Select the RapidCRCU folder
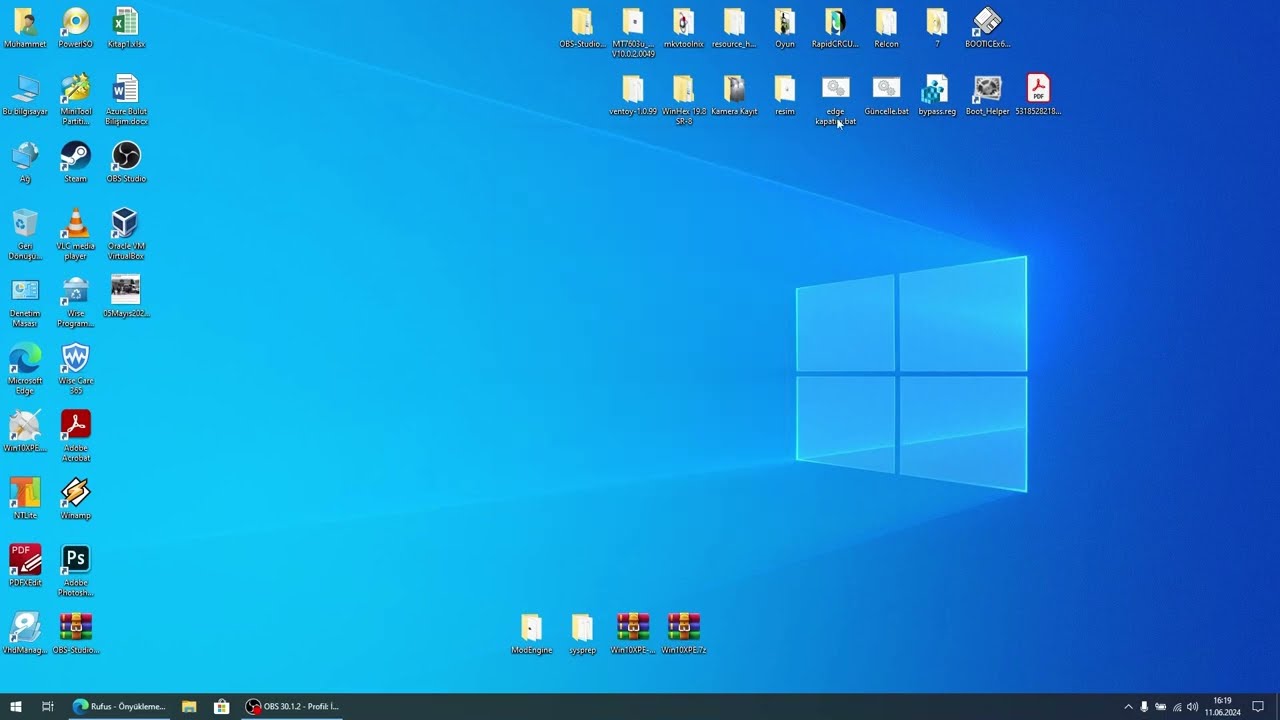 pyautogui.click(x=835, y=28)
